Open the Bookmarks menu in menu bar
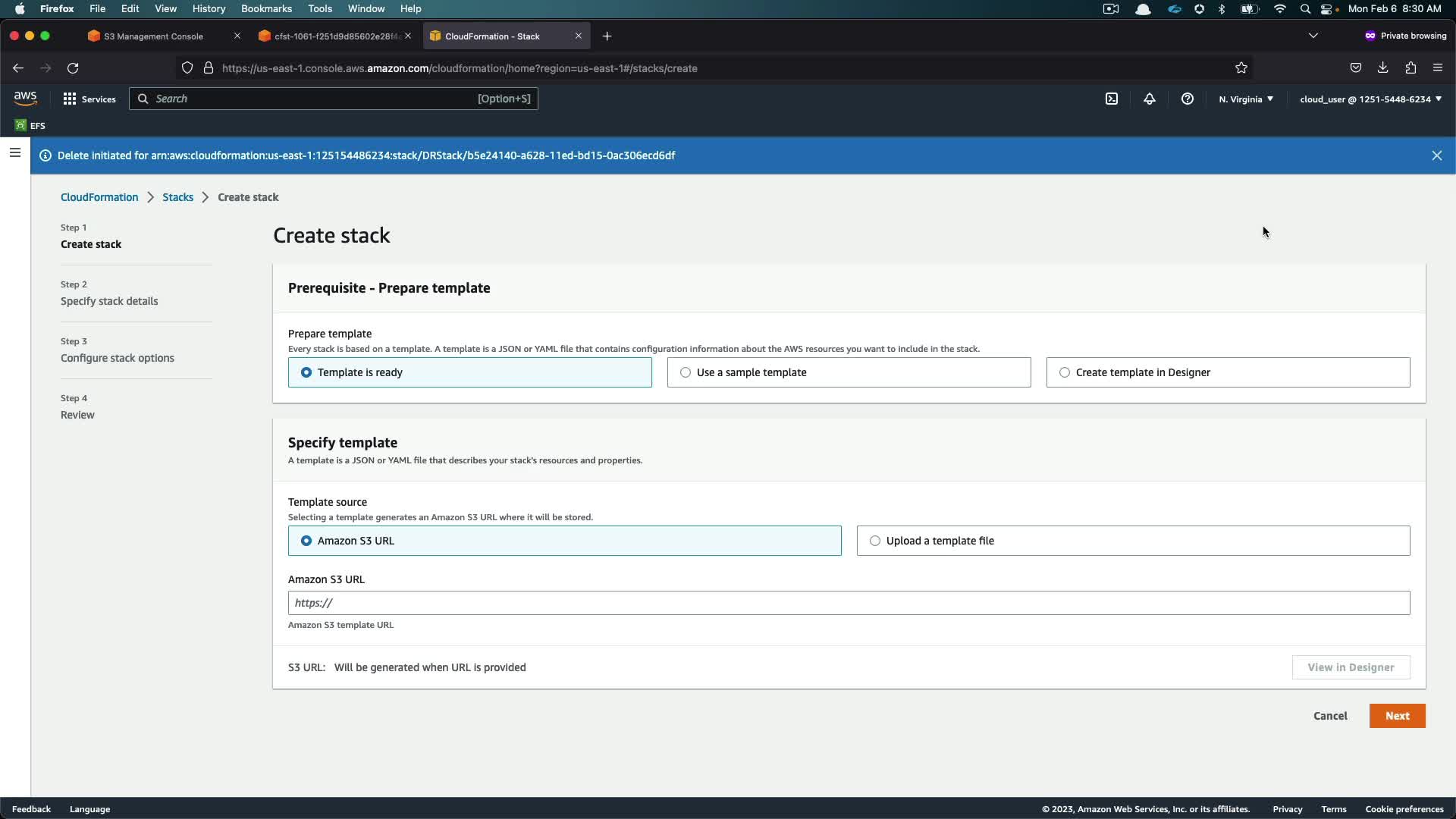The height and width of the screenshot is (819, 1456). (266, 8)
